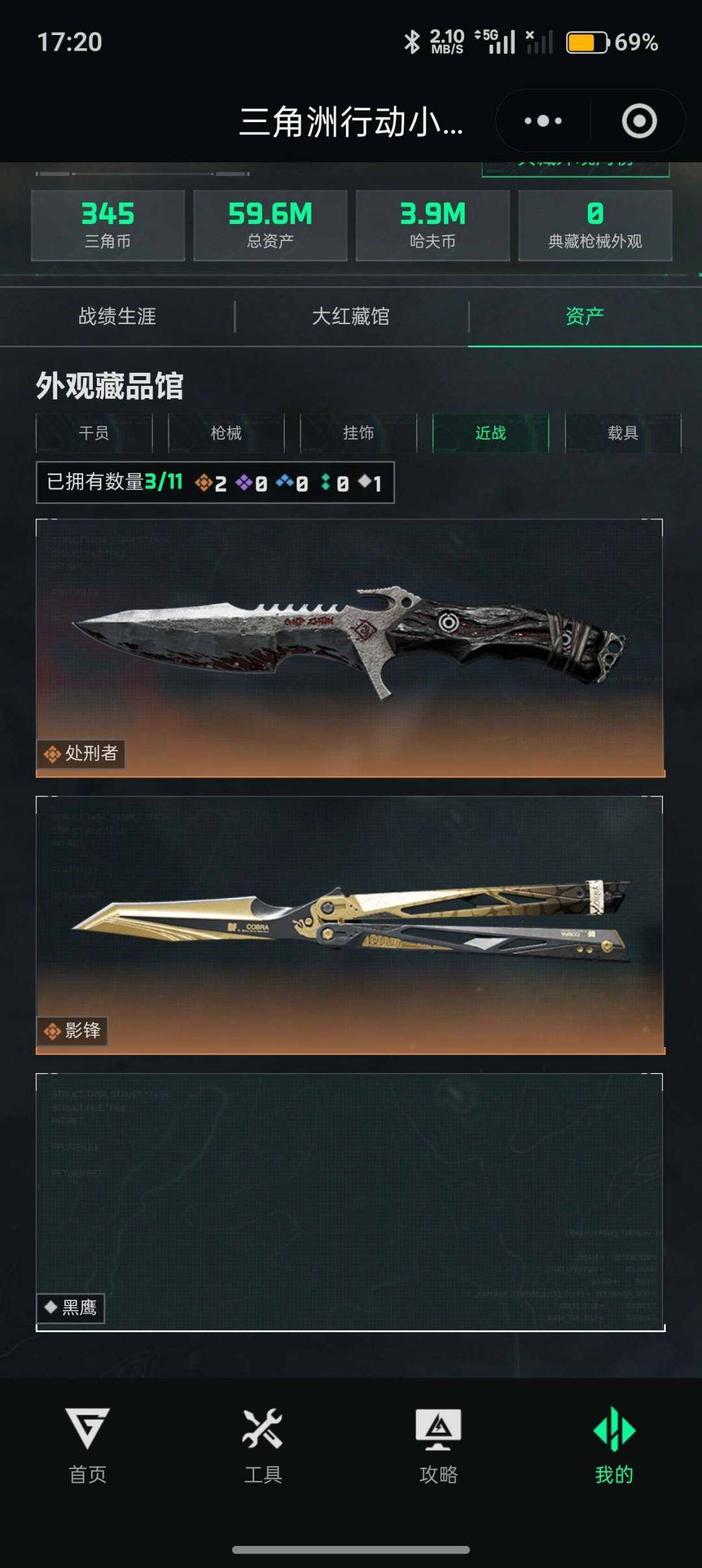Viewport: 702px width, 1568px height.
Task: Filter skins by 干员 category
Action: 94,433
